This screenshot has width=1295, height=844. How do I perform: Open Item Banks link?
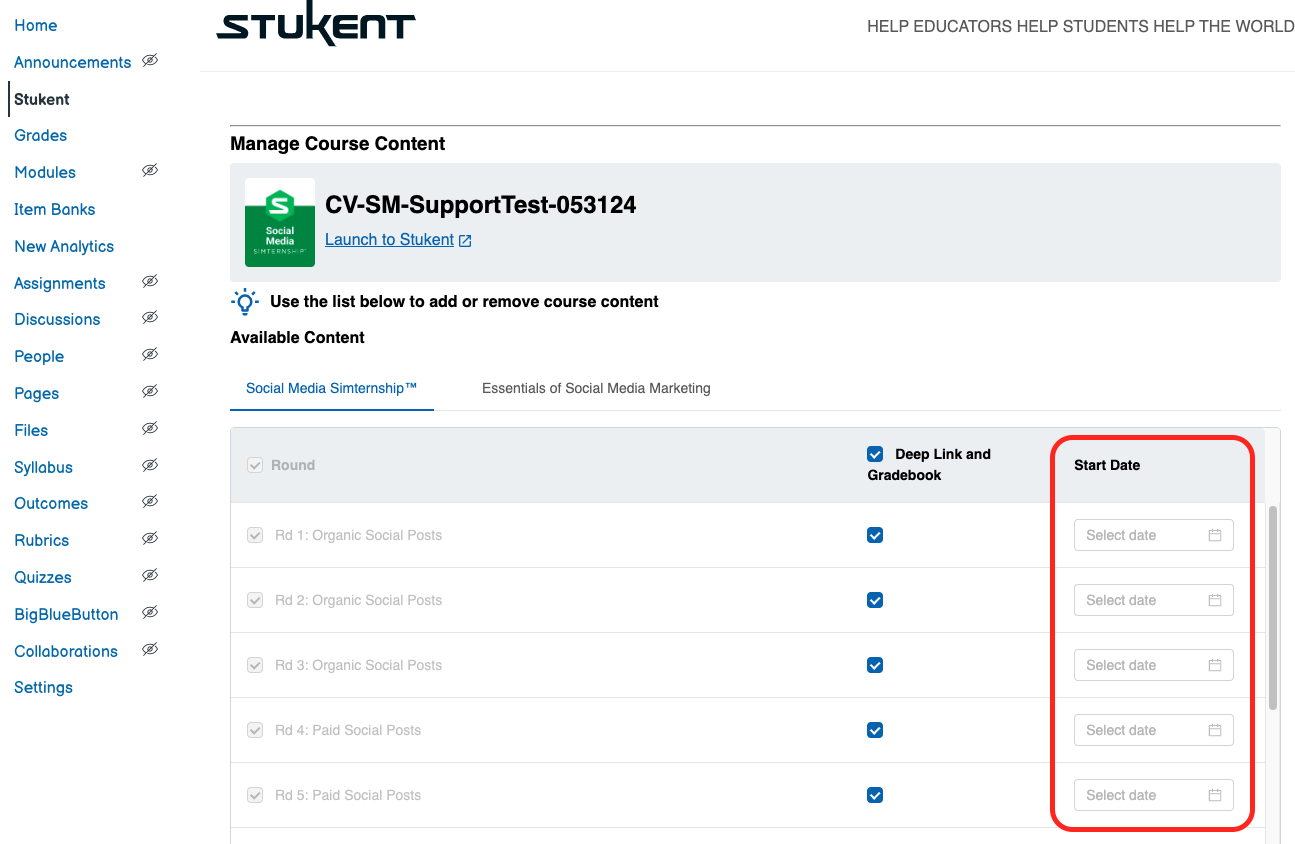(55, 209)
